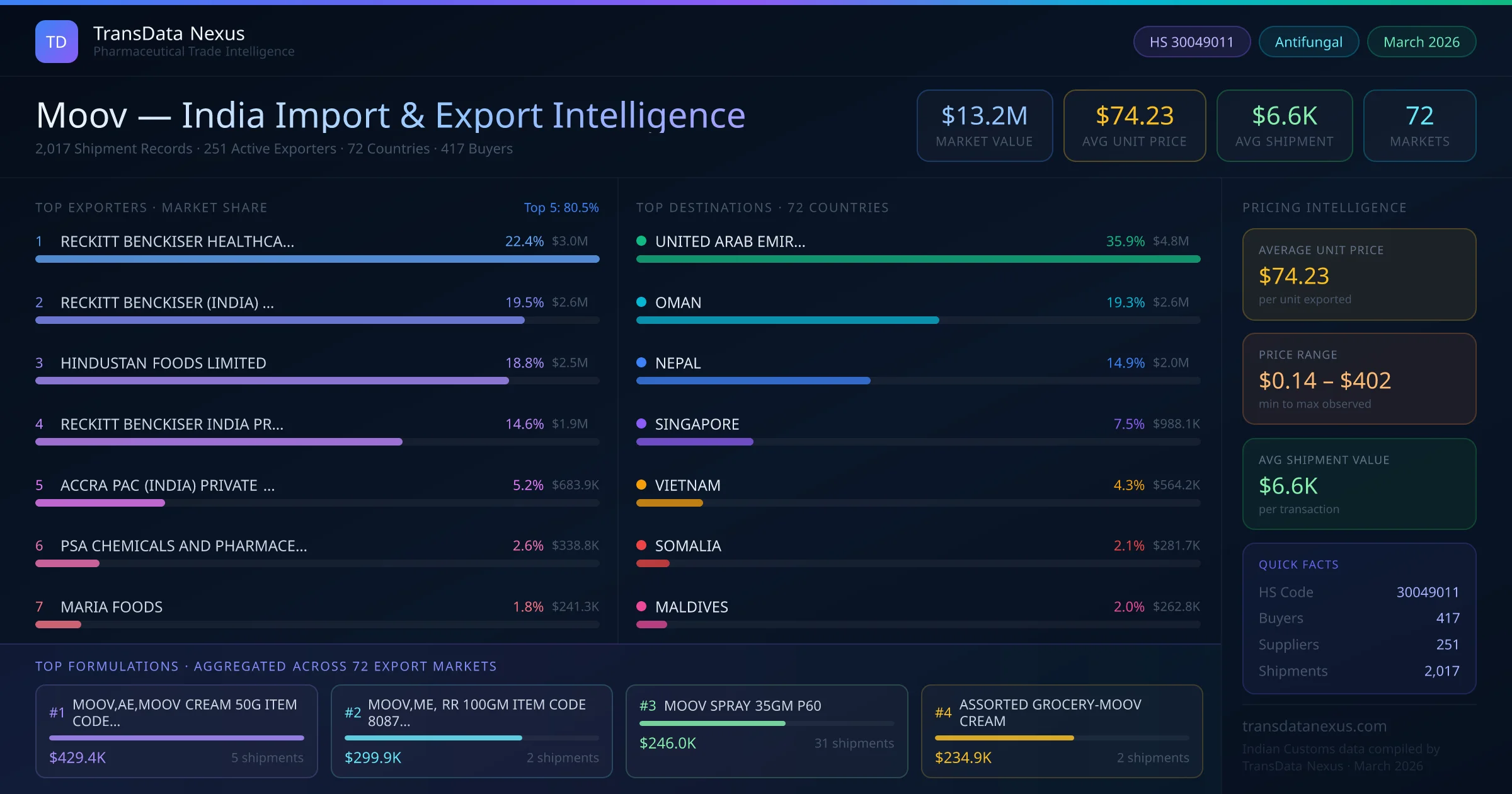Click the March 2026 date pill
This screenshot has width=1512, height=794.
1421,42
